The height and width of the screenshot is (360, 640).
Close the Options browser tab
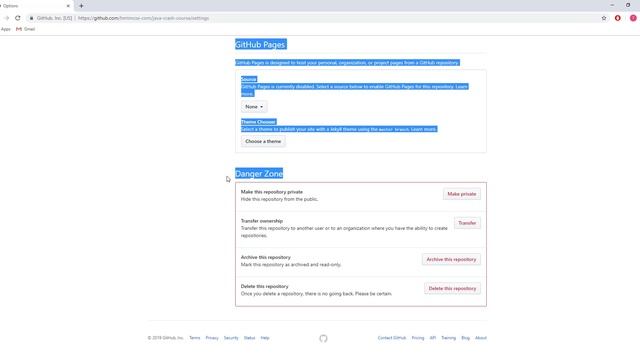[68, 6]
